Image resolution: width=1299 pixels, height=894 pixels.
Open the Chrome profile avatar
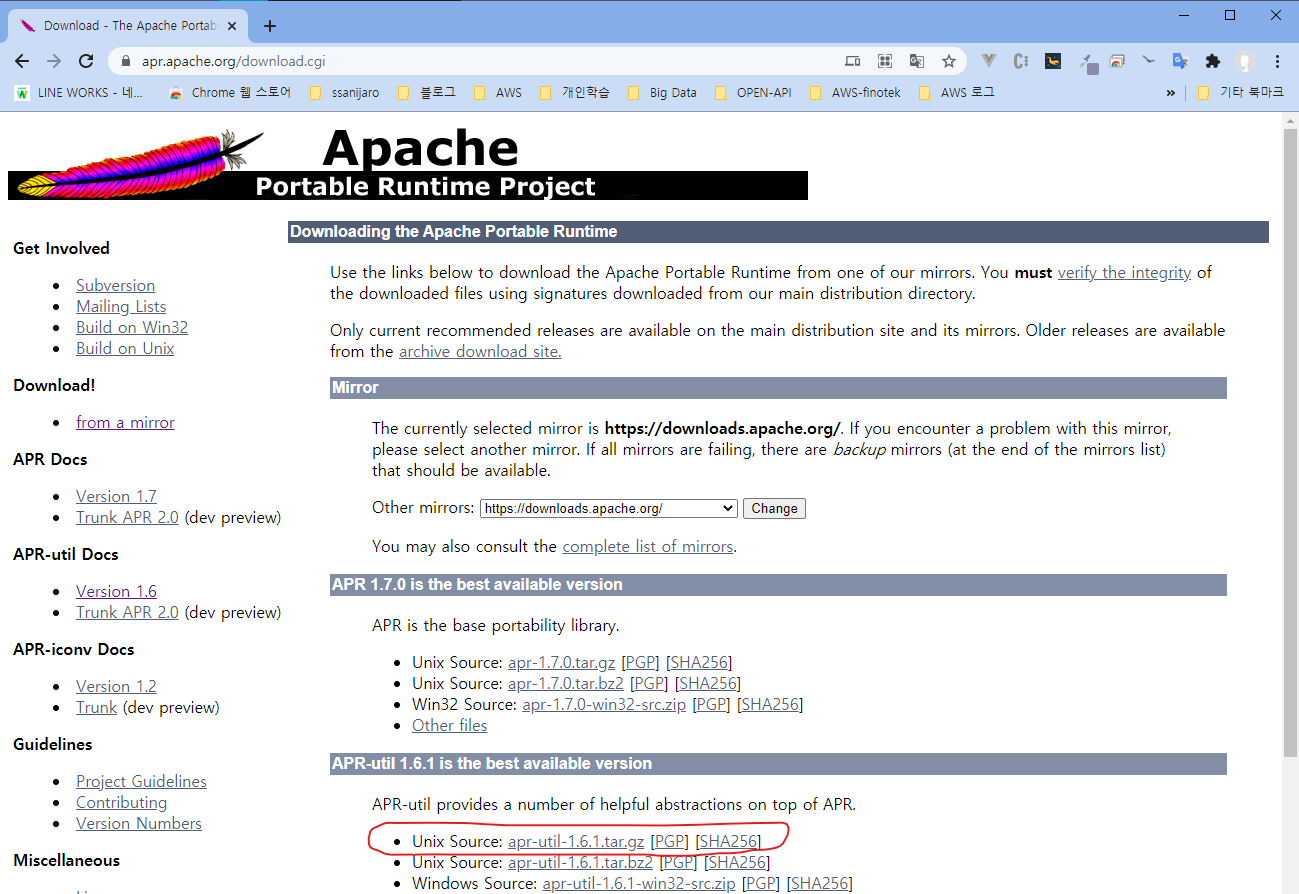pyautogui.click(x=1245, y=61)
